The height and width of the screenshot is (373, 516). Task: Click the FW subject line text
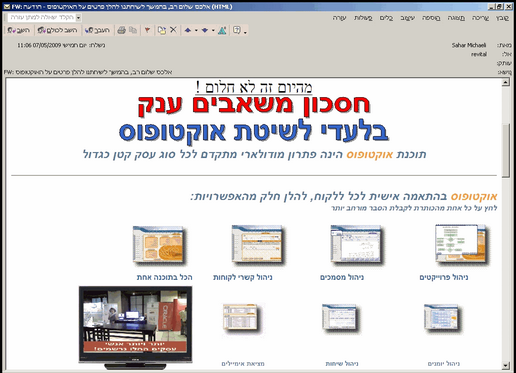[x=88, y=72]
